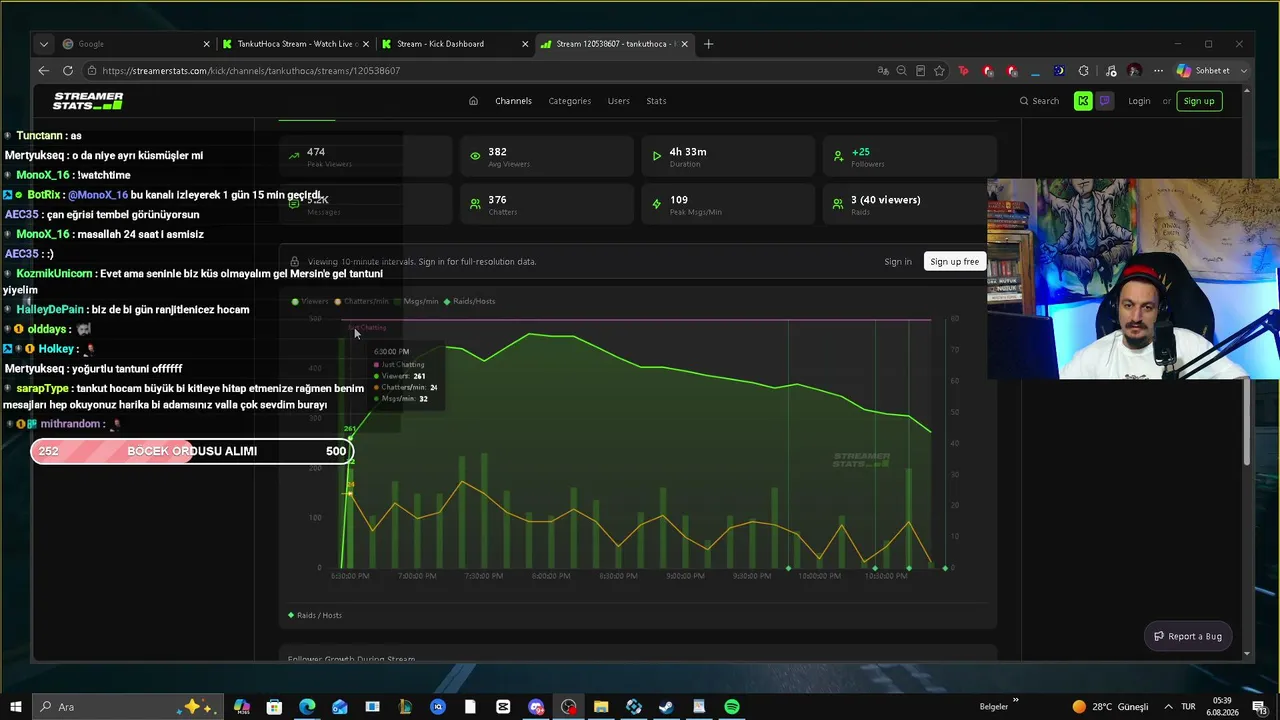The width and height of the screenshot is (1280, 720).
Task: Click the StreamerStats logo
Action: click(x=88, y=101)
